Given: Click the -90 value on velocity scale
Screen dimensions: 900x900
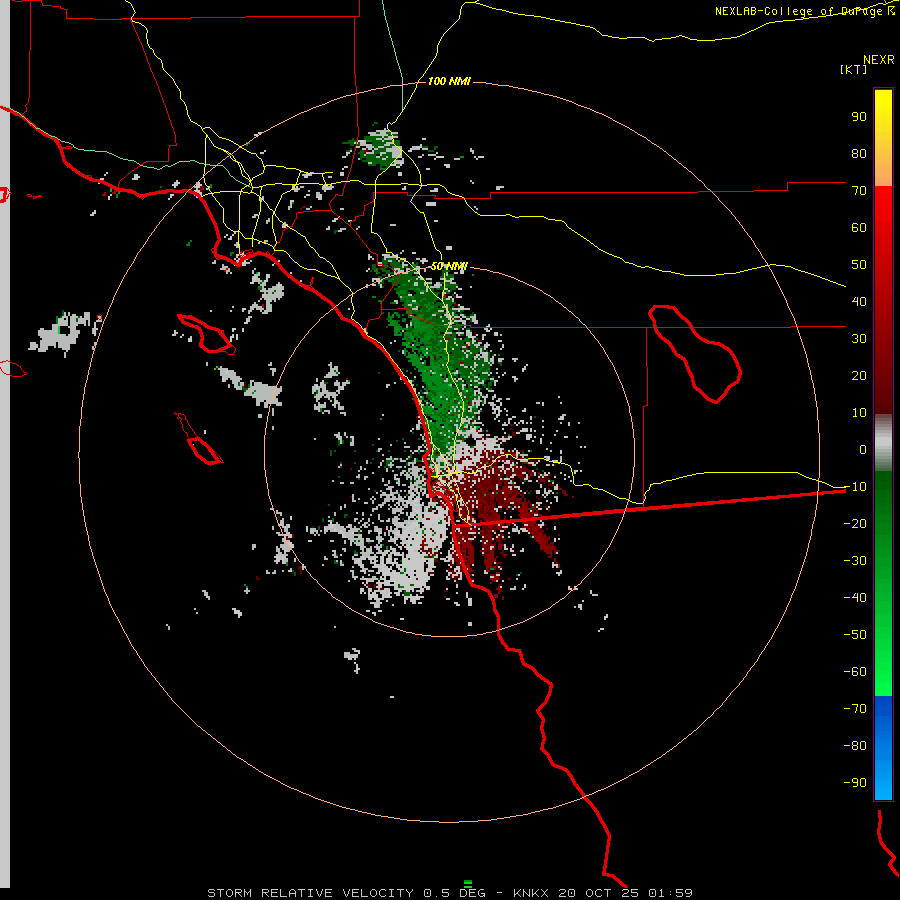Looking at the screenshot, I should [x=855, y=783].
